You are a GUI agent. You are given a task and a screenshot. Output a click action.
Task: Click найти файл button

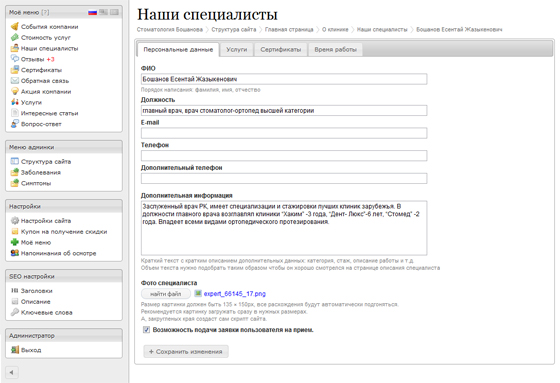click(166, 294)
